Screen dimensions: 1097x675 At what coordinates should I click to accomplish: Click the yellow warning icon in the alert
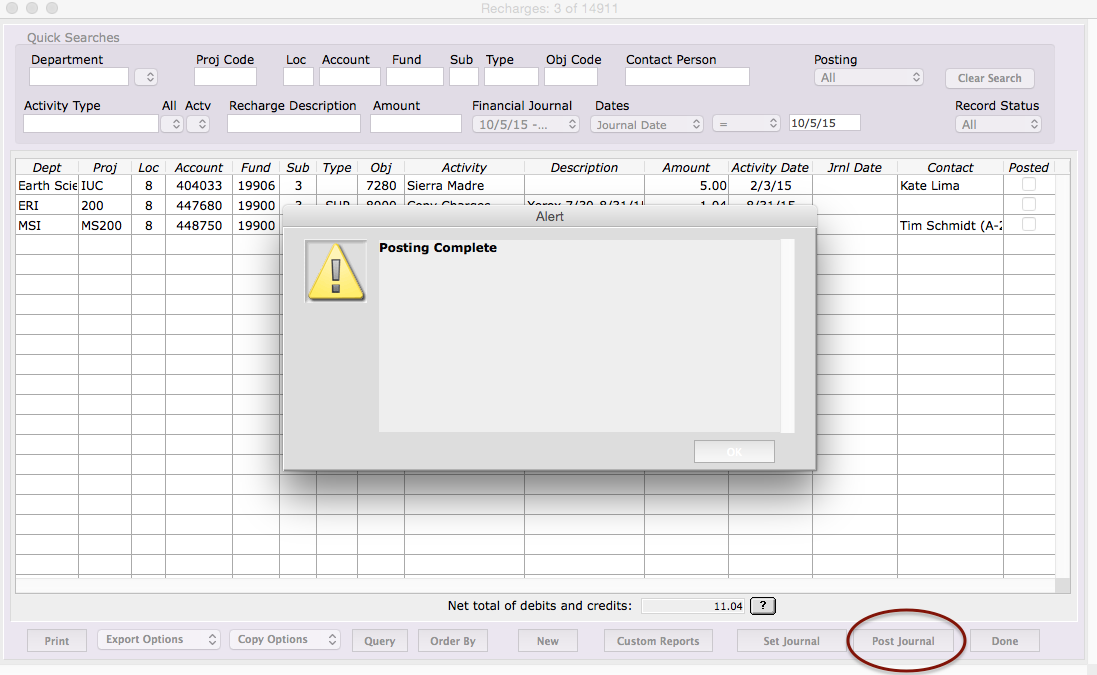336,271
